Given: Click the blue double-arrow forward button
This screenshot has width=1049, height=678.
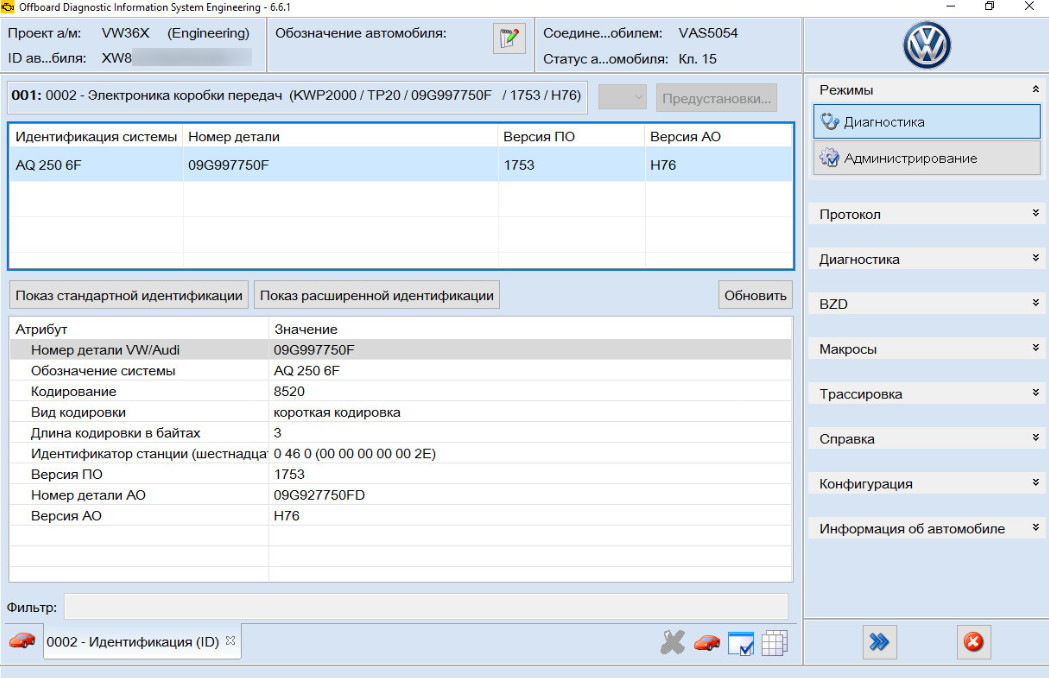Looking at the screenshot, I should [879, 643].
